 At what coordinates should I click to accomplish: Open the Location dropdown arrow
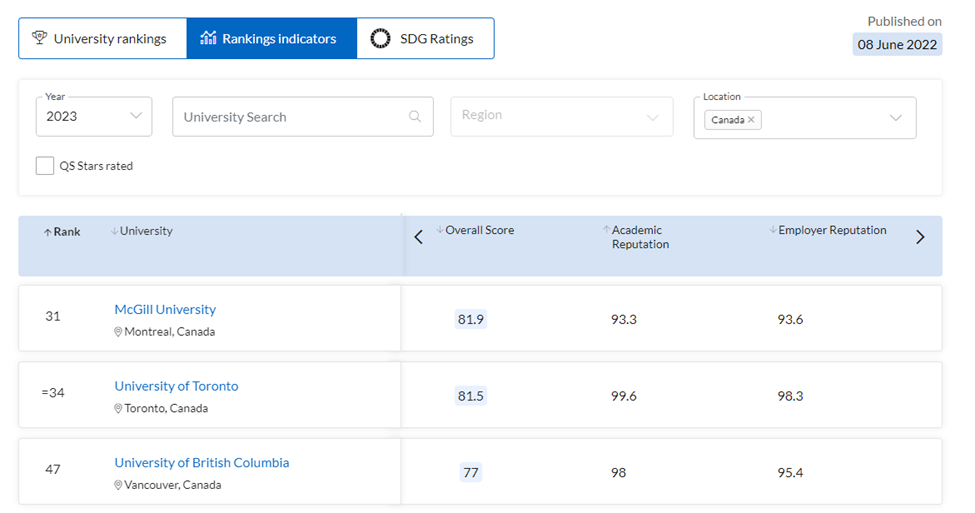click(x=895, y=118)
